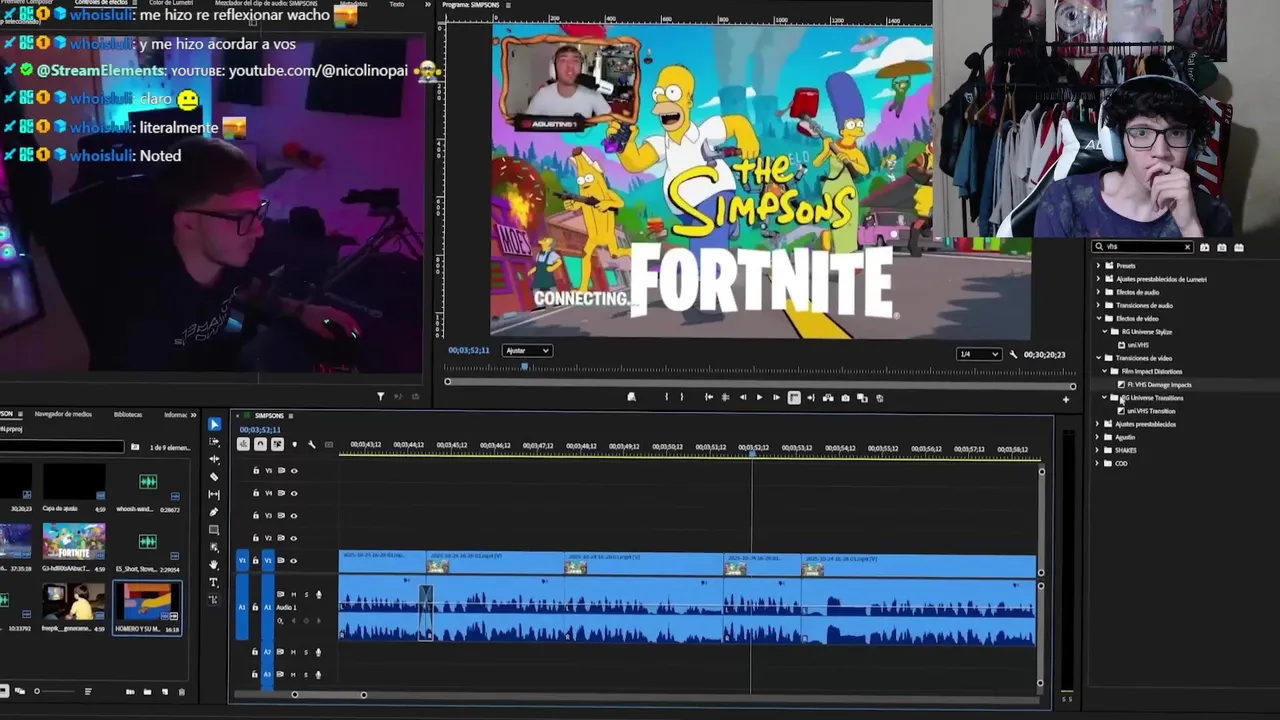Viewport: 1280px width, 720px height.
Task: Select the Type tool
Action: (x=214, y=582)
